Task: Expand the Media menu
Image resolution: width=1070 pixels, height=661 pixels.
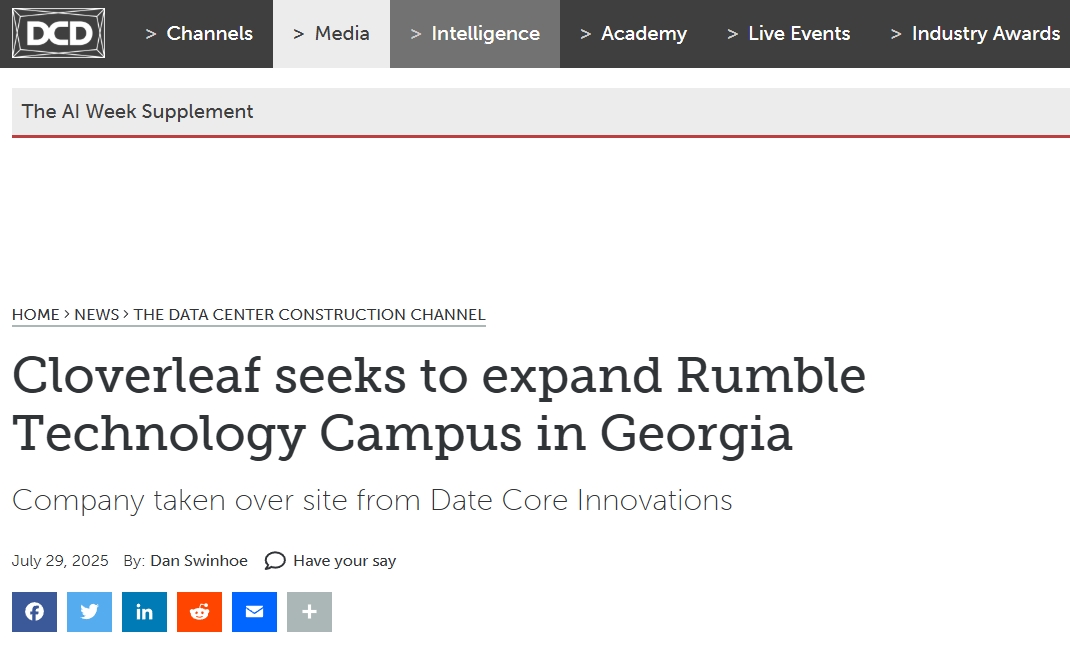Action: pyautogui.click(x=331, y=33)
